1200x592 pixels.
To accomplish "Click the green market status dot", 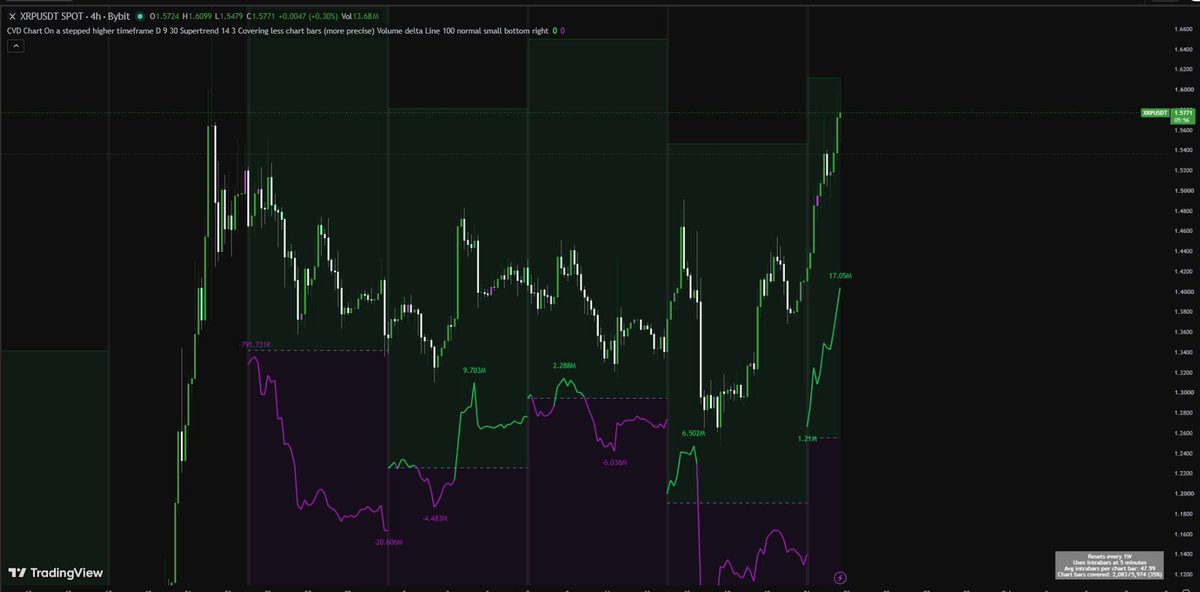I will pos(139,16).
